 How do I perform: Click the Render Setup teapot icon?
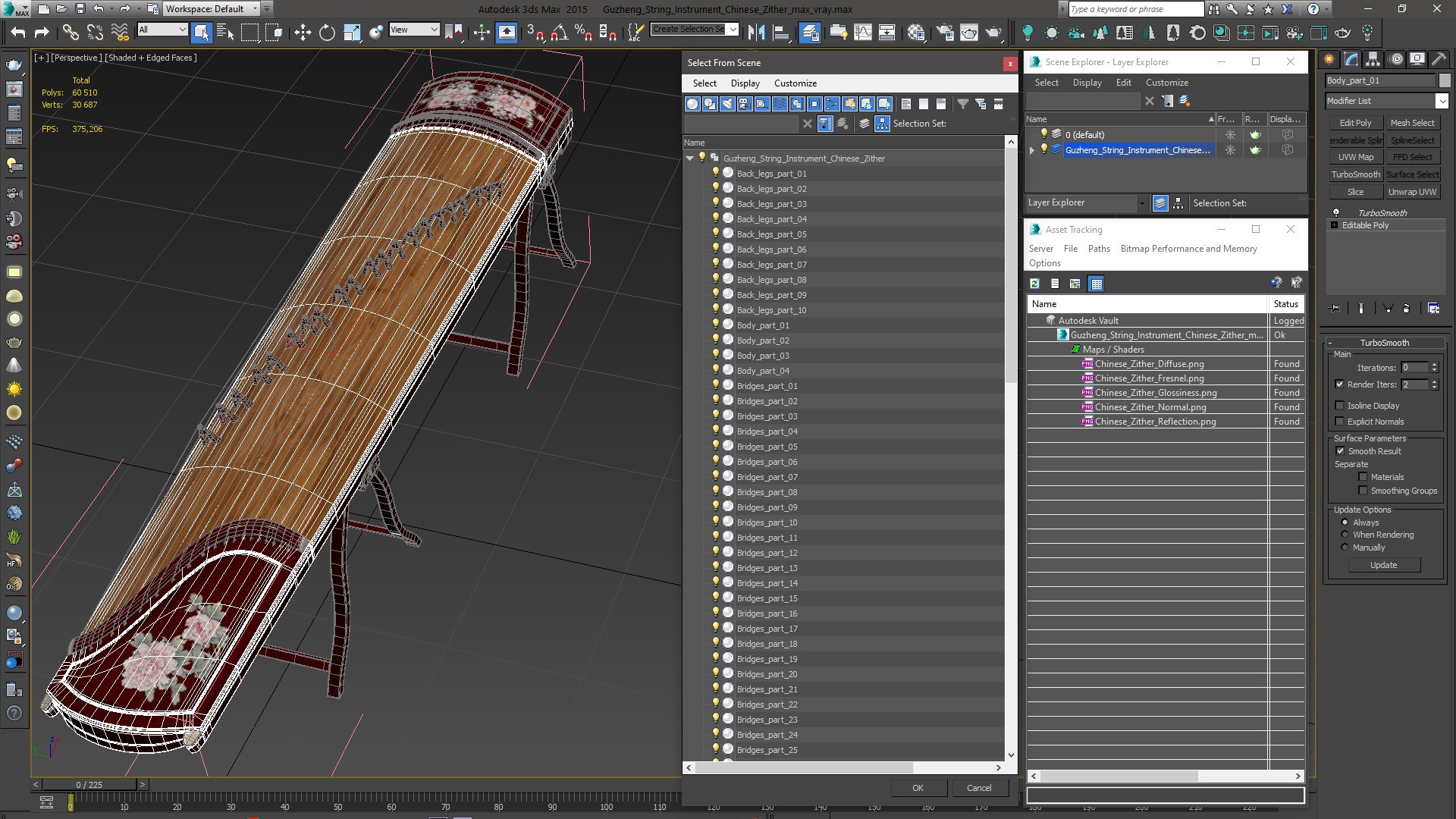(x=945, y=32)
